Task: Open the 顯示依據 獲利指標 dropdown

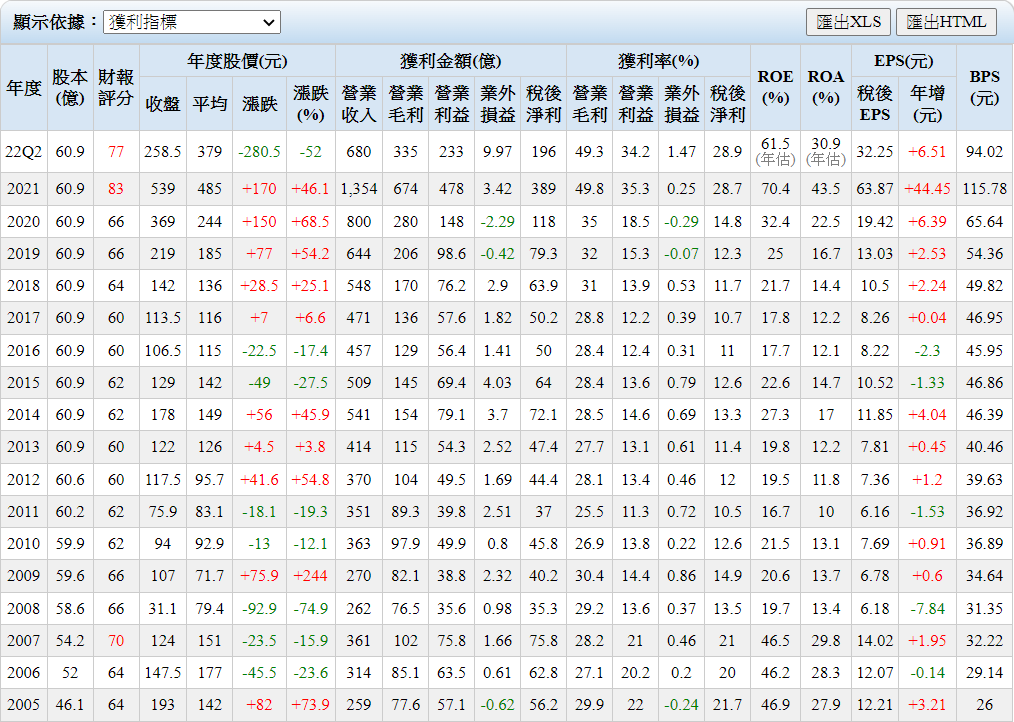Action: (x=192, y=22)
